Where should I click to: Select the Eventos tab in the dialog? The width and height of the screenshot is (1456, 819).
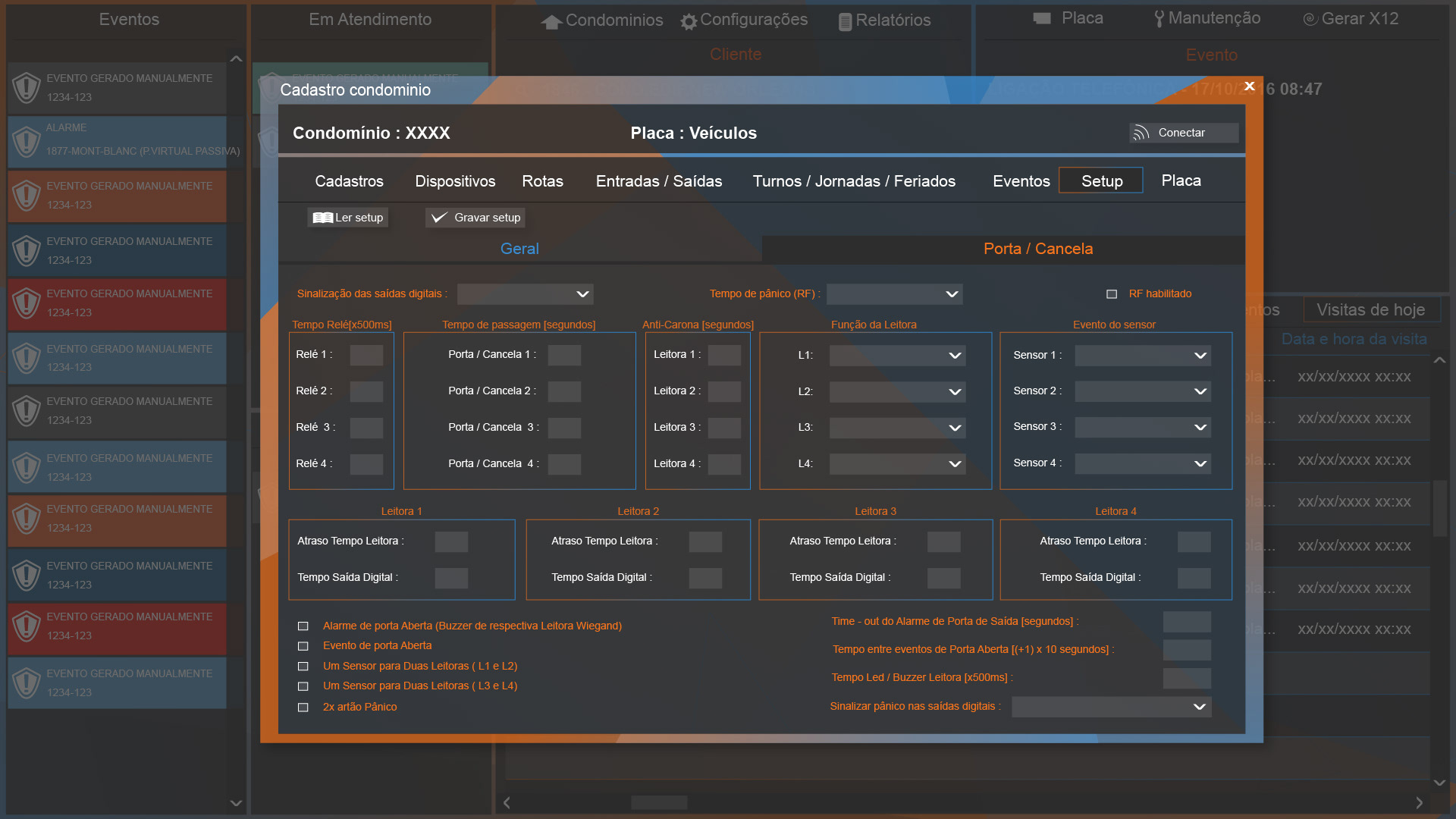(1021, 181)
